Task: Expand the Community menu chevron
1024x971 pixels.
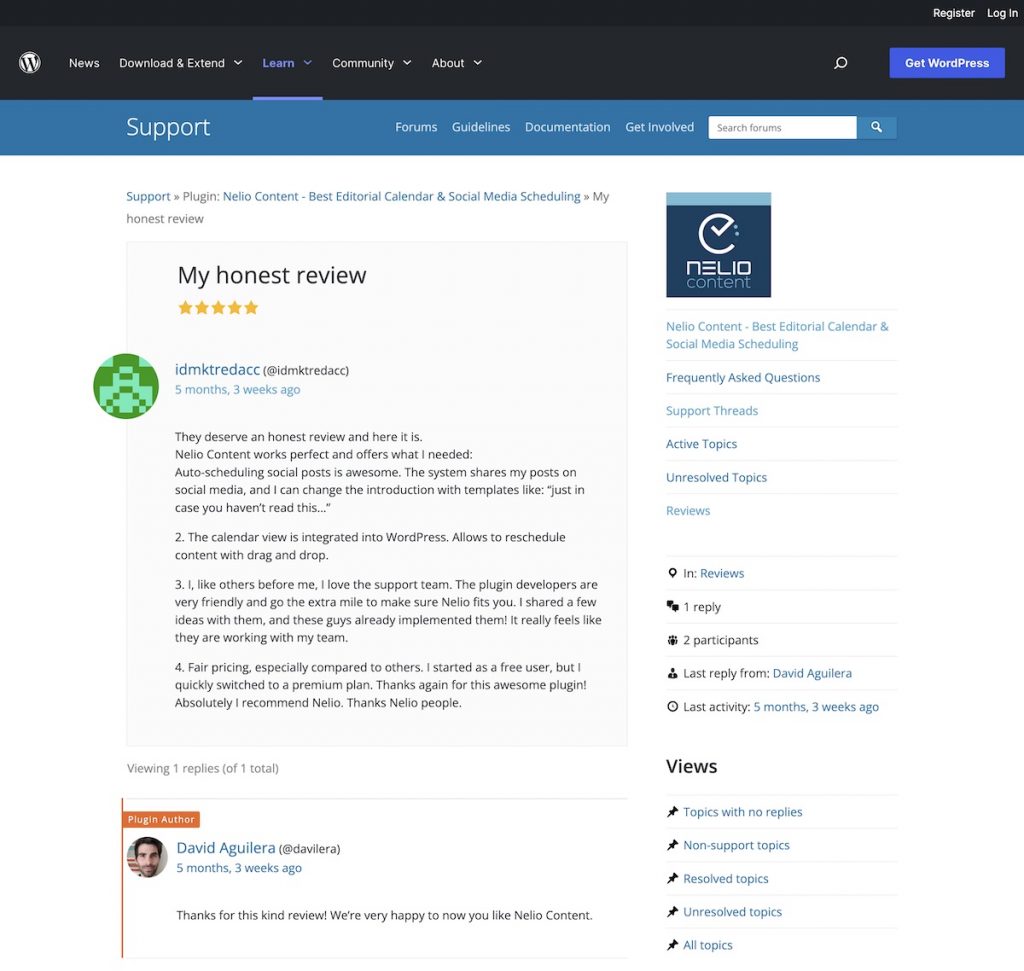Action: tap(407, 63)
